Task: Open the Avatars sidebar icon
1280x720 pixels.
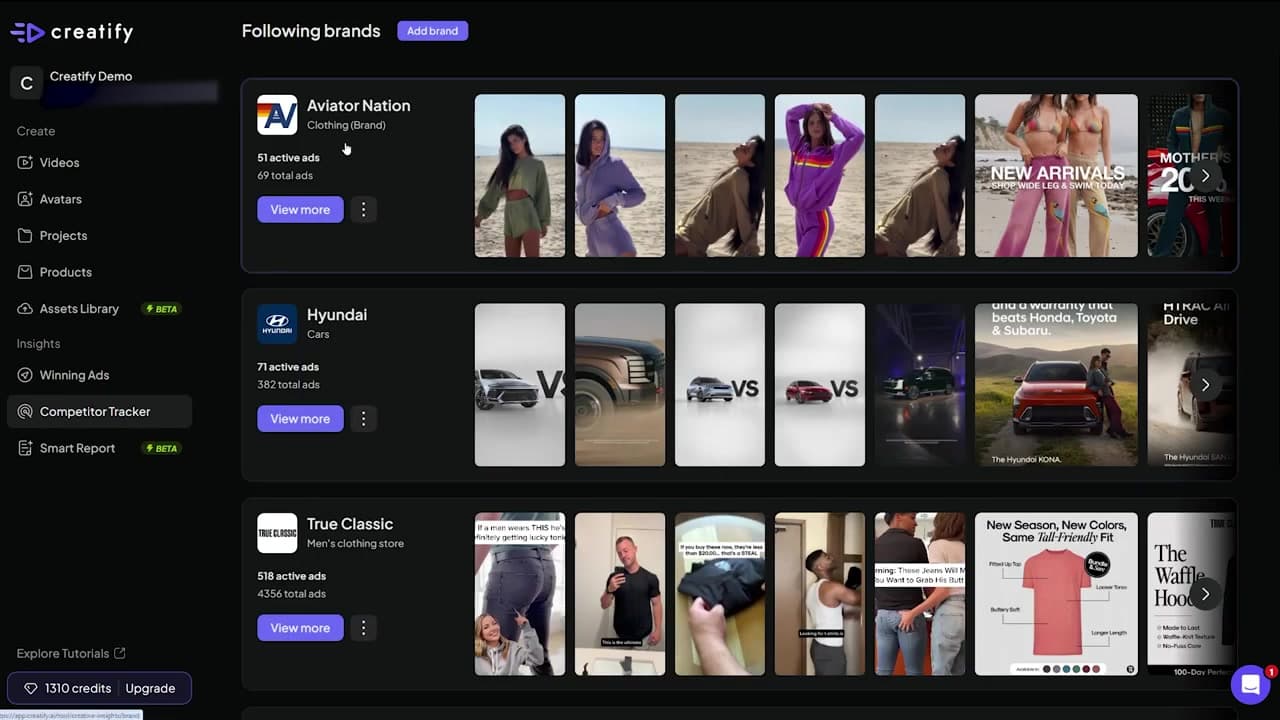Action: [x=25, y=199]
